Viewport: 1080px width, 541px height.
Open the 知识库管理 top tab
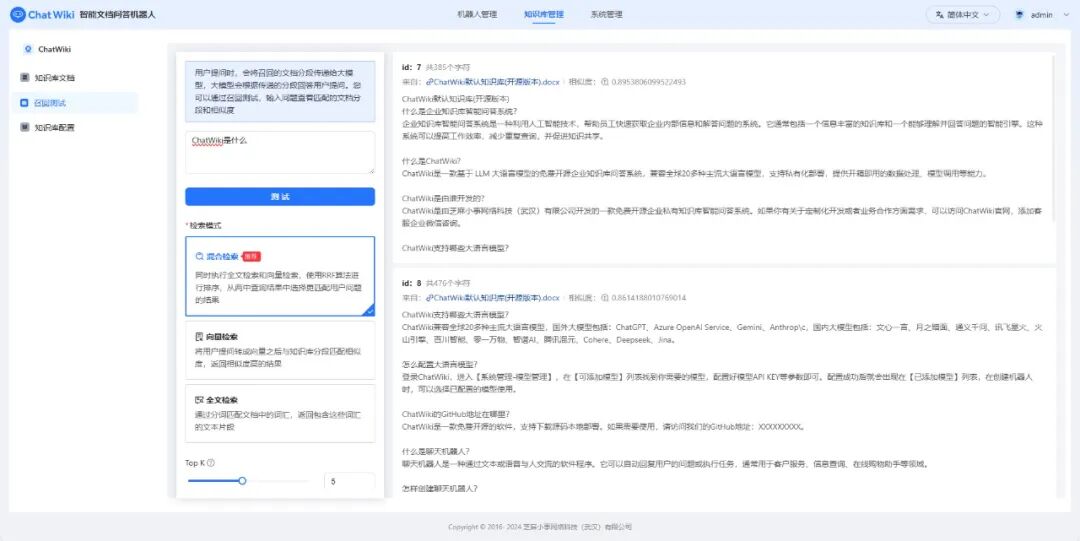coord(543,14)
